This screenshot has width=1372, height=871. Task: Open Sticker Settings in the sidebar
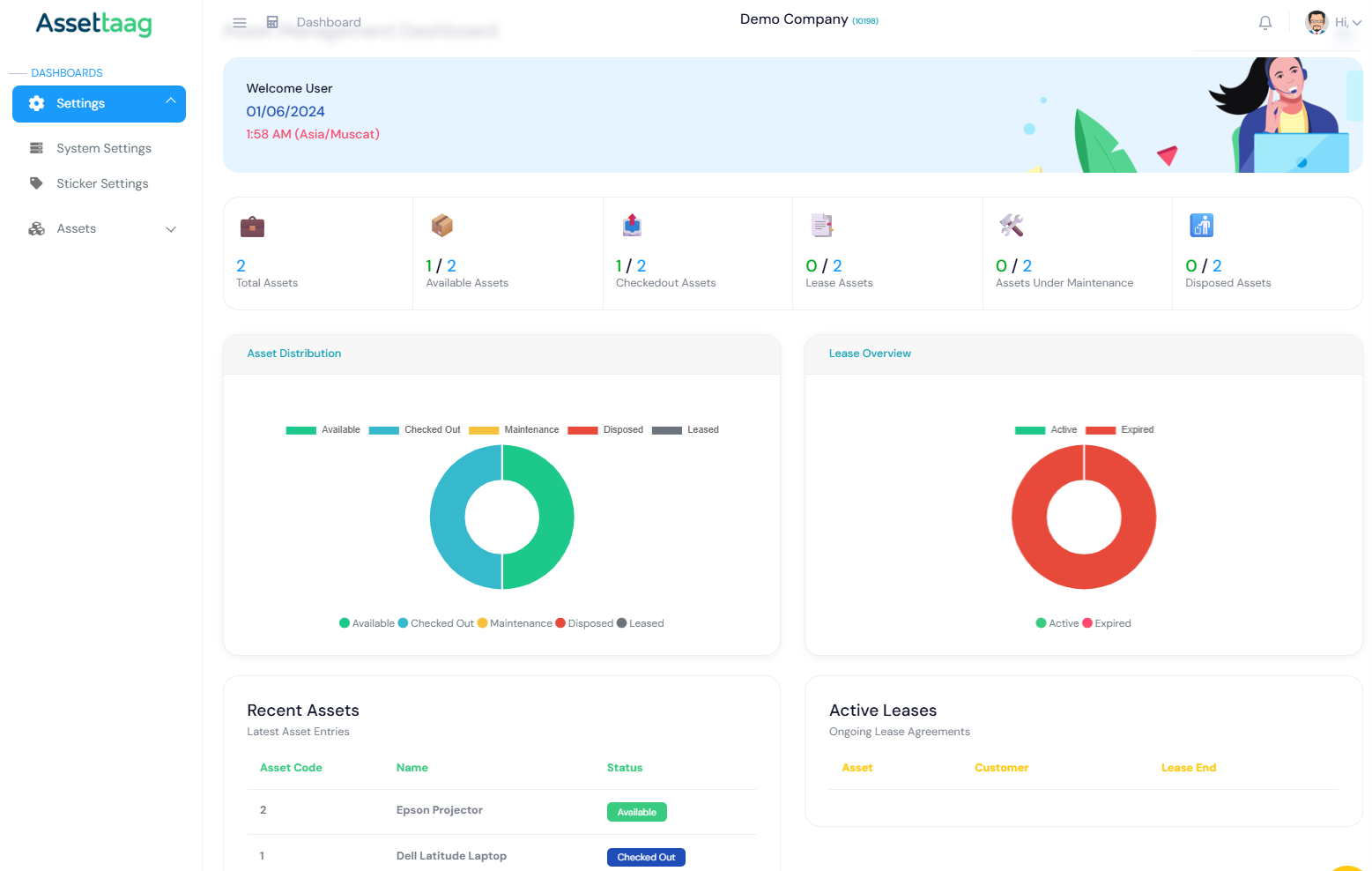coord(102,182)
